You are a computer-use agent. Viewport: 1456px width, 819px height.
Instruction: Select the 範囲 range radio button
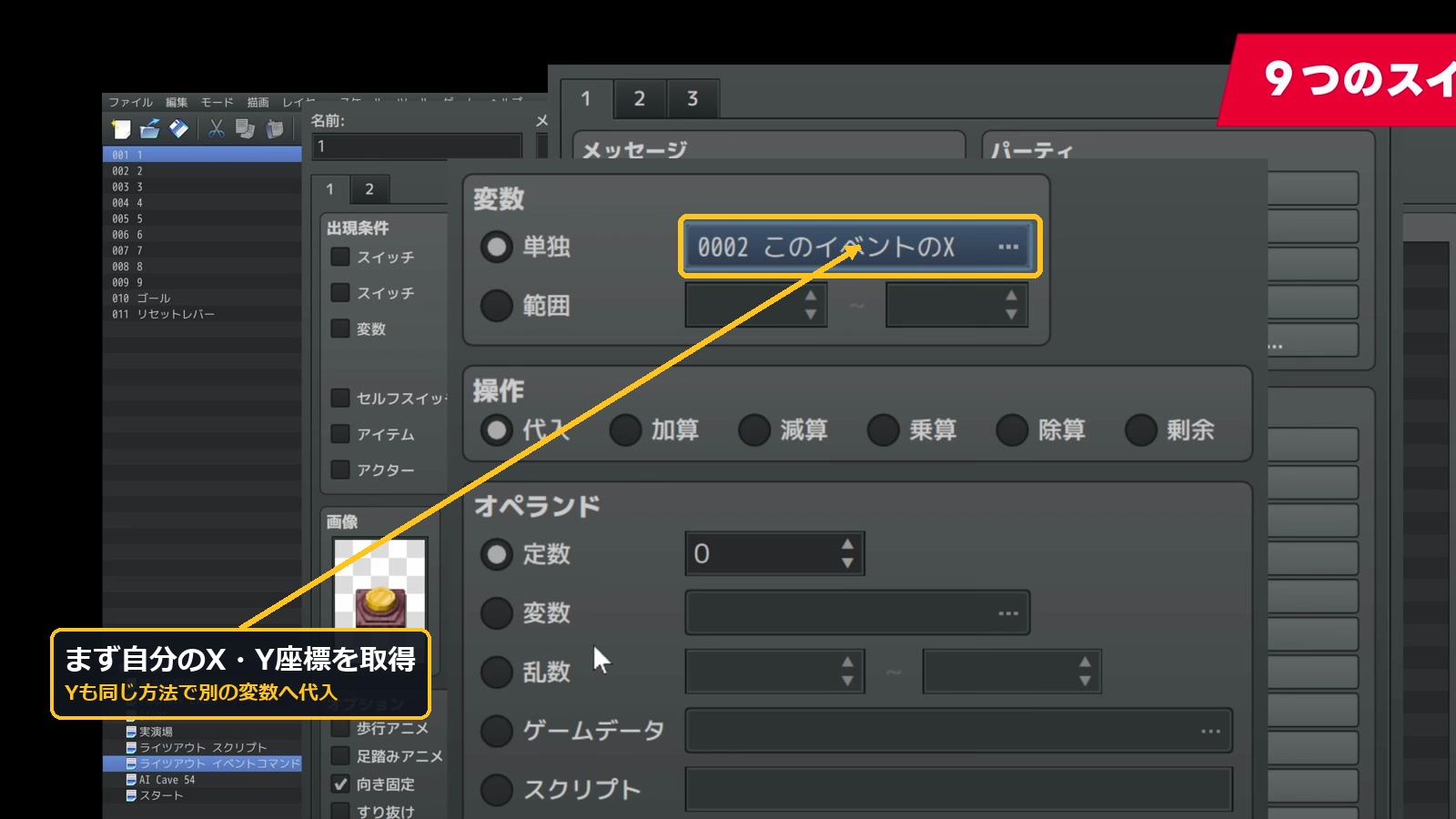(496, 306)
